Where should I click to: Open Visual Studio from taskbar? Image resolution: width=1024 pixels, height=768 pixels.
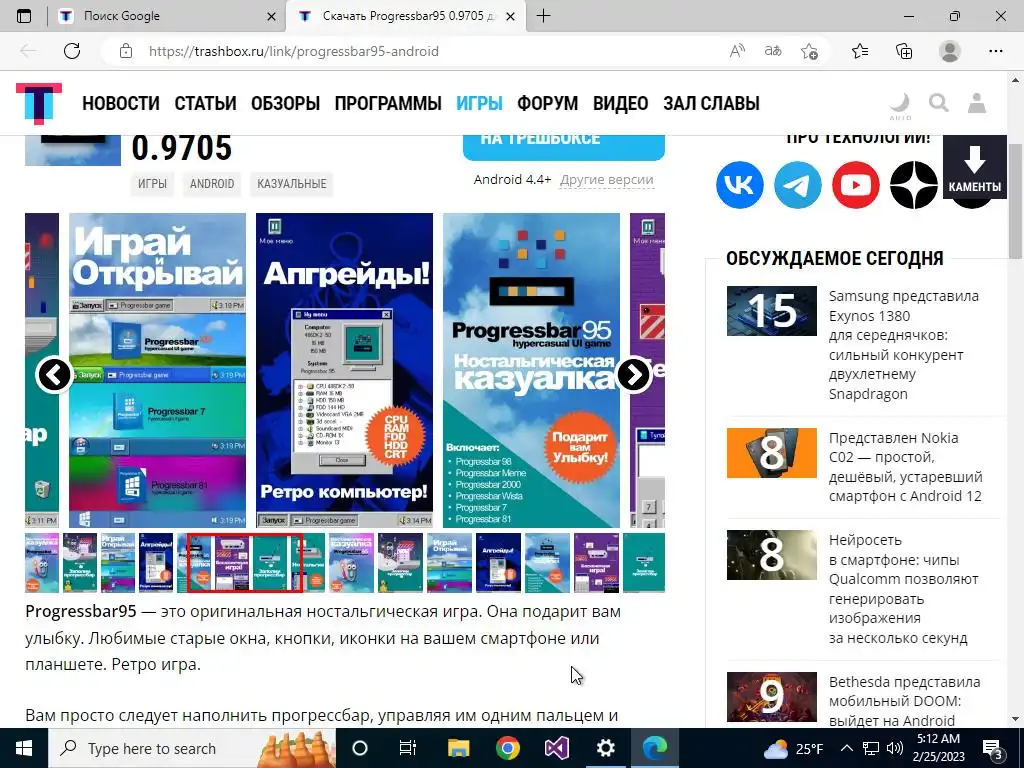coord(556,748)
